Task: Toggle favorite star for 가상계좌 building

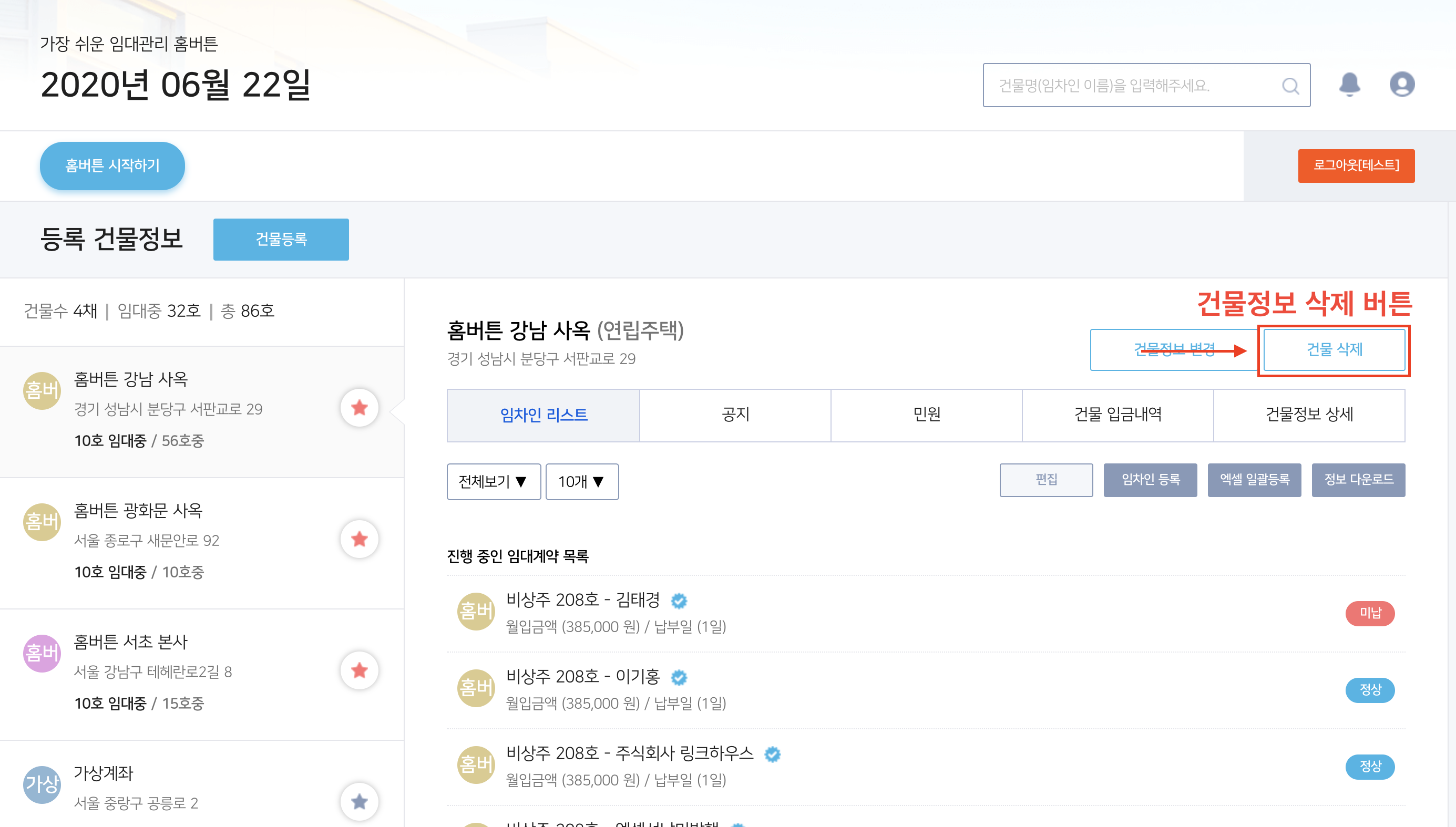Action: pos(359,801)
